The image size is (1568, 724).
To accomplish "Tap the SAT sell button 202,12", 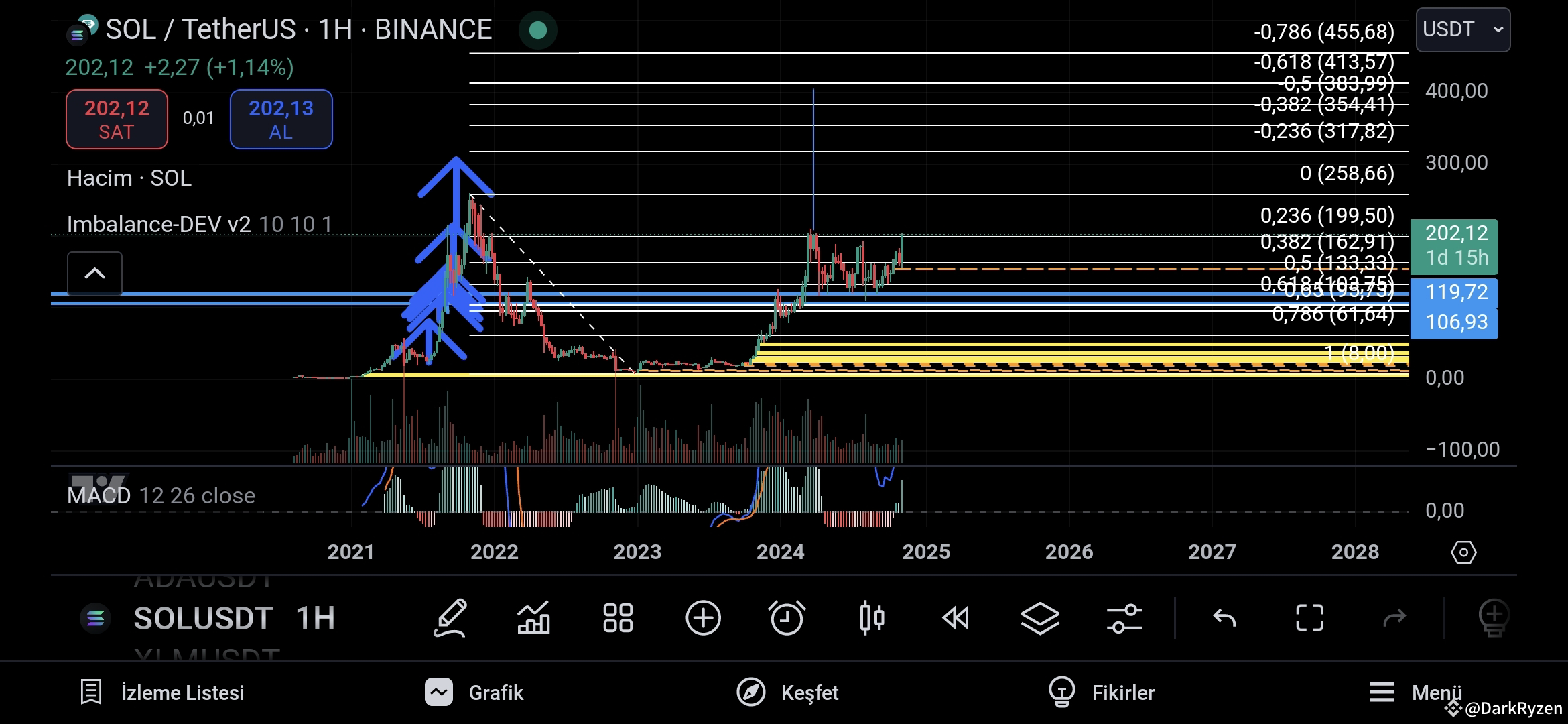I will tap(117, 119).
